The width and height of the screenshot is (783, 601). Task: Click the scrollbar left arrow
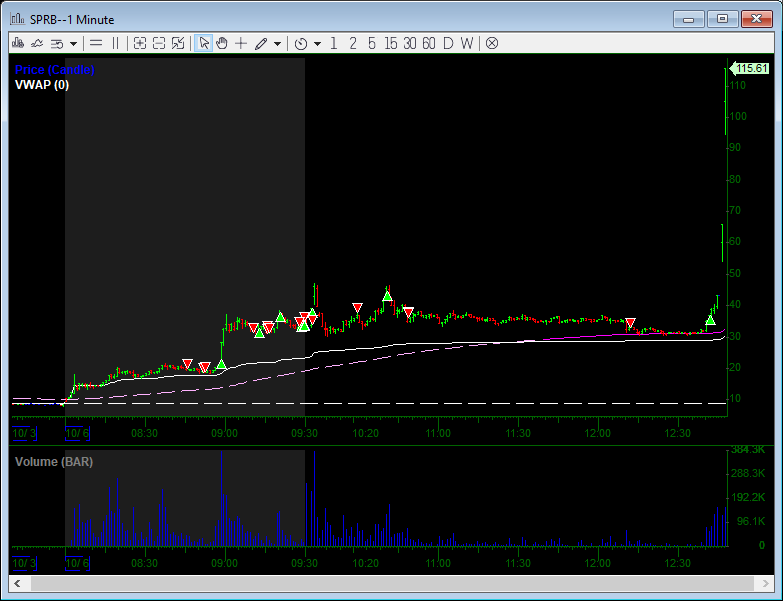click(x=18, y=583)
